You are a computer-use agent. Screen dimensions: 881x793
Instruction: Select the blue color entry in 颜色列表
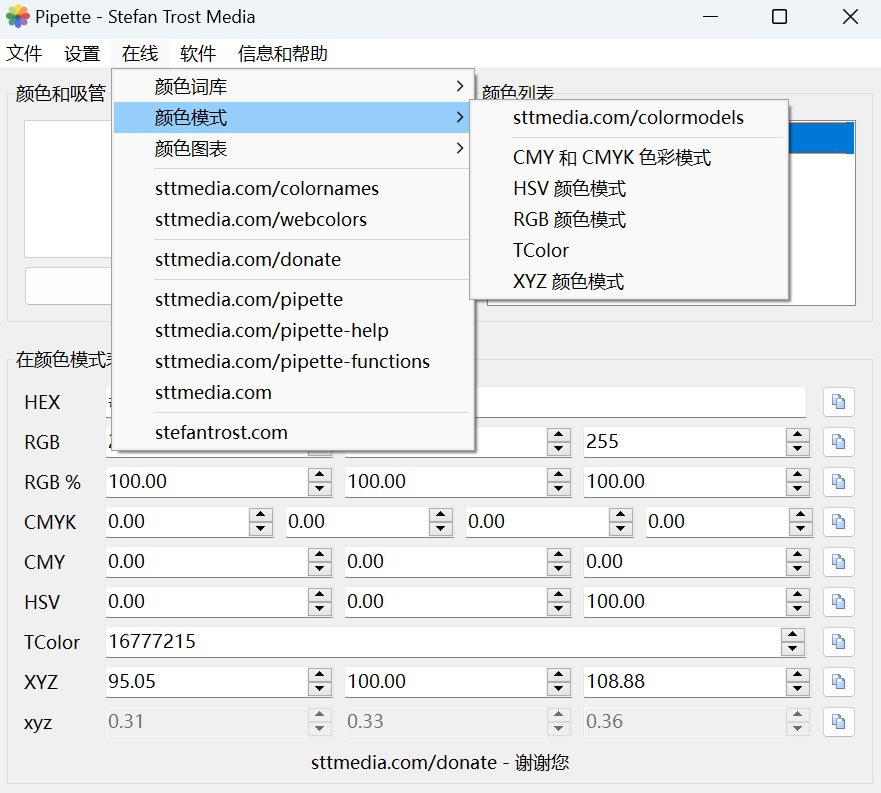pyautogui.click(x=820, y=138)
